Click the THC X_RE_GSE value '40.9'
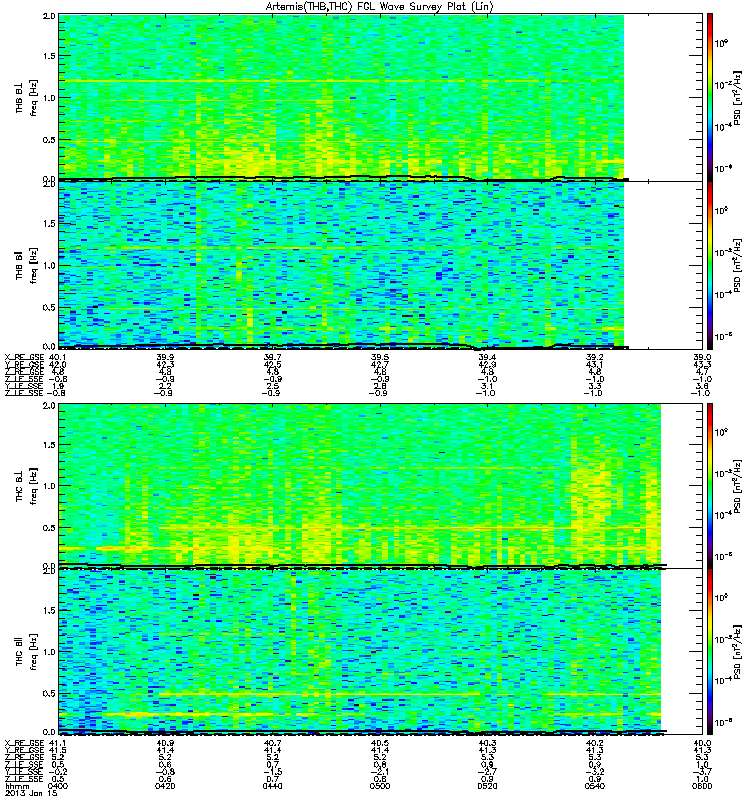 (x=165, y=743)
